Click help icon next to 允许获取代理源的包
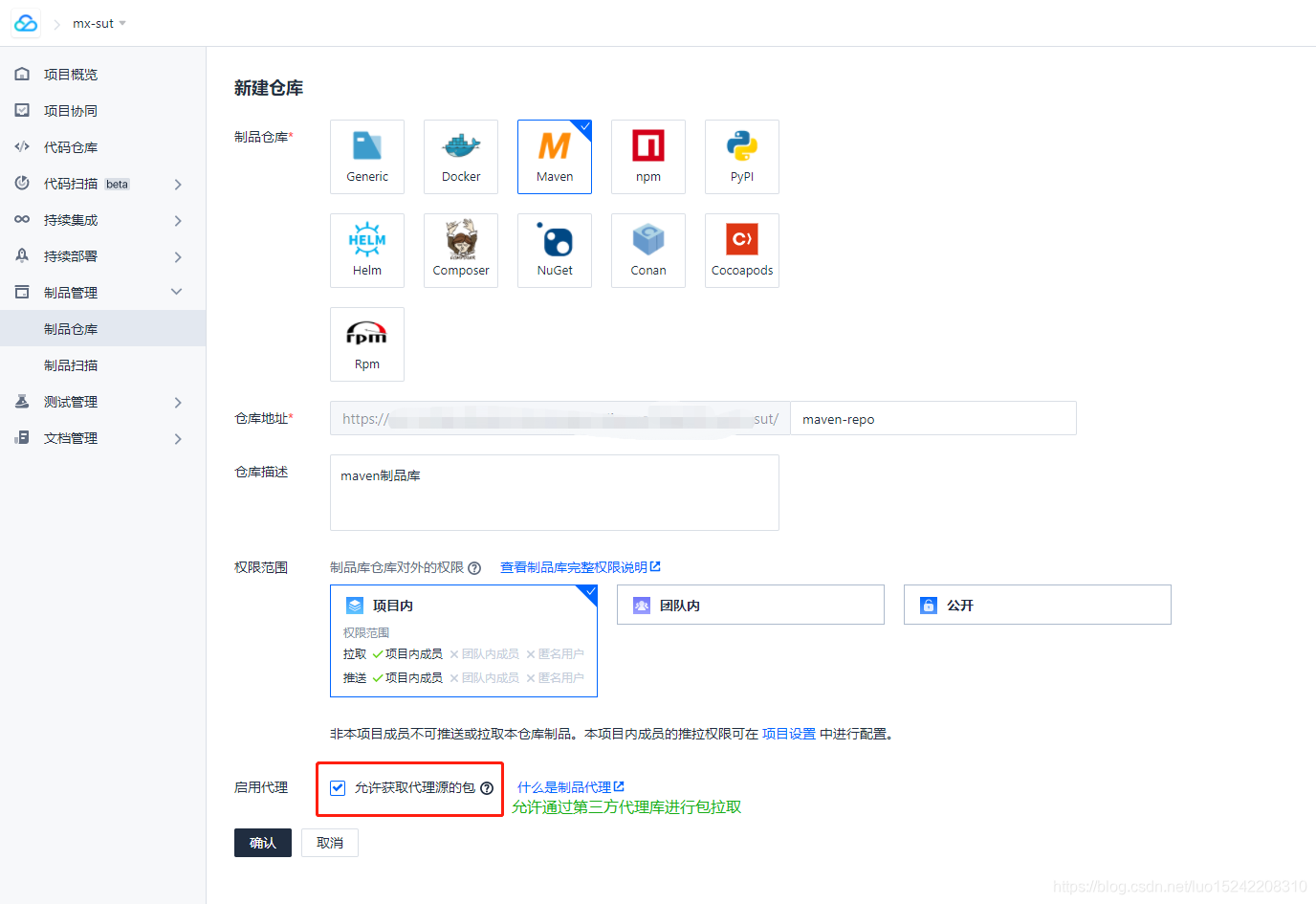This screenshot has width=1316, height=904. (487, 788)
